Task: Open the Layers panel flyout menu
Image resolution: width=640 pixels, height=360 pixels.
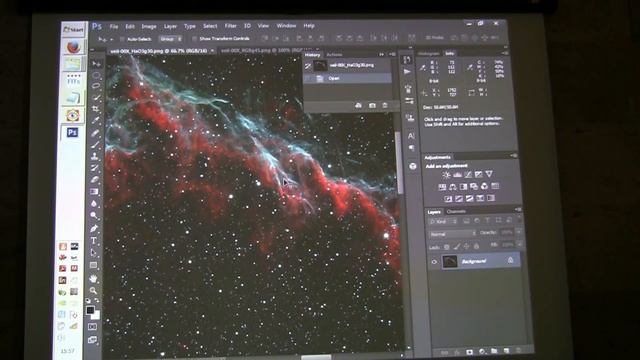Action: click(x=518, y=209)
